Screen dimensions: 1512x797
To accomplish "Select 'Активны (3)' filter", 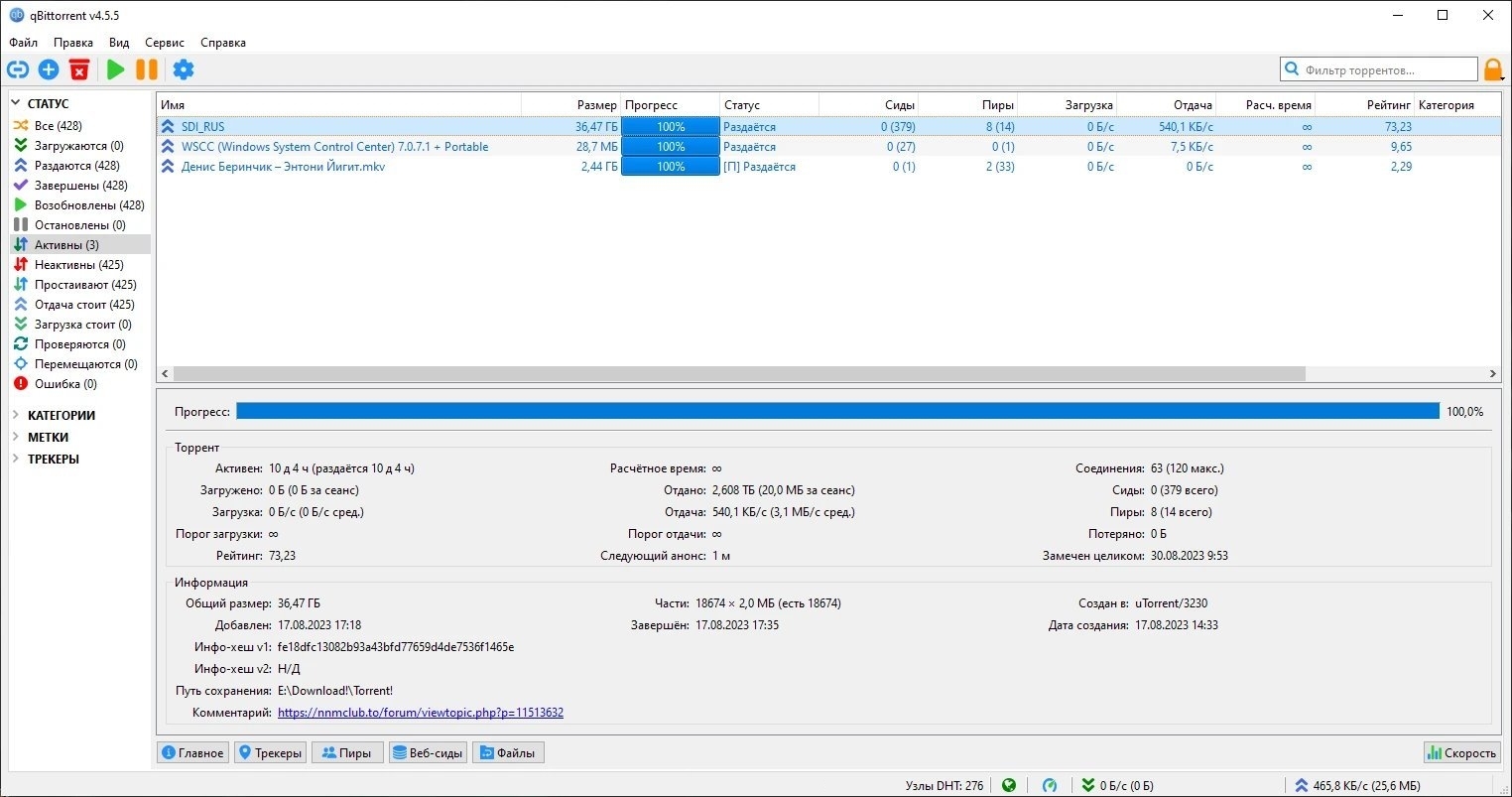I will (80, 244).
